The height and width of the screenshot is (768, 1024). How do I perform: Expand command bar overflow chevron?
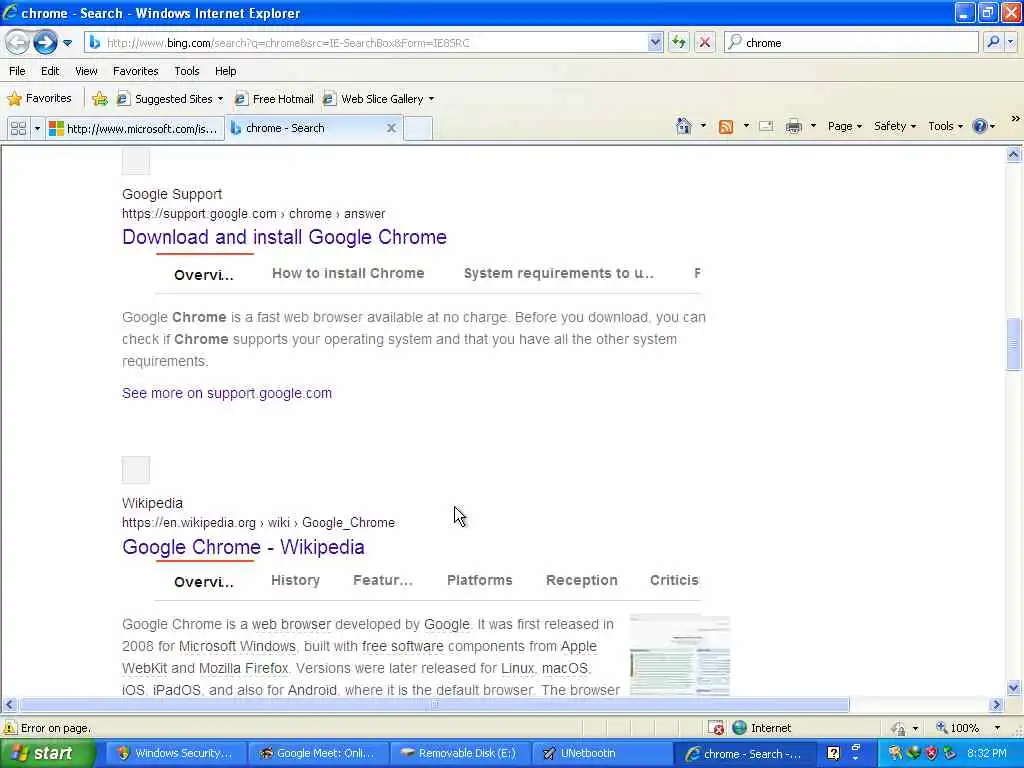pyautogui.click(x=1016, y=119)
